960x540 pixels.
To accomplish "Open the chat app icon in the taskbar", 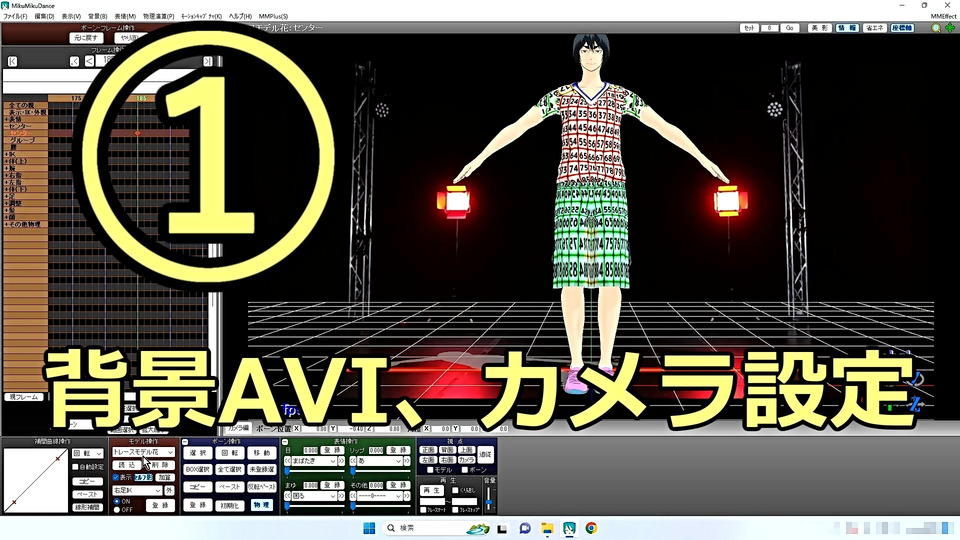I will tap(525, 528).
